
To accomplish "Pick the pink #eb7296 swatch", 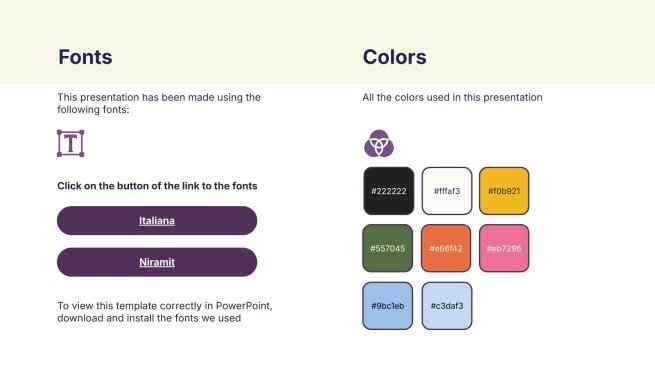I will click(x=504, y=248).
